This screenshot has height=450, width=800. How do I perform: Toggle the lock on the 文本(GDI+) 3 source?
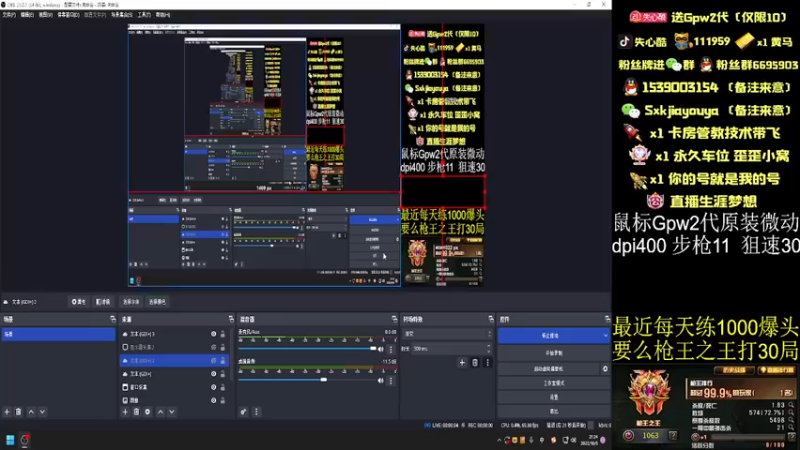click(x=222, y=334)
